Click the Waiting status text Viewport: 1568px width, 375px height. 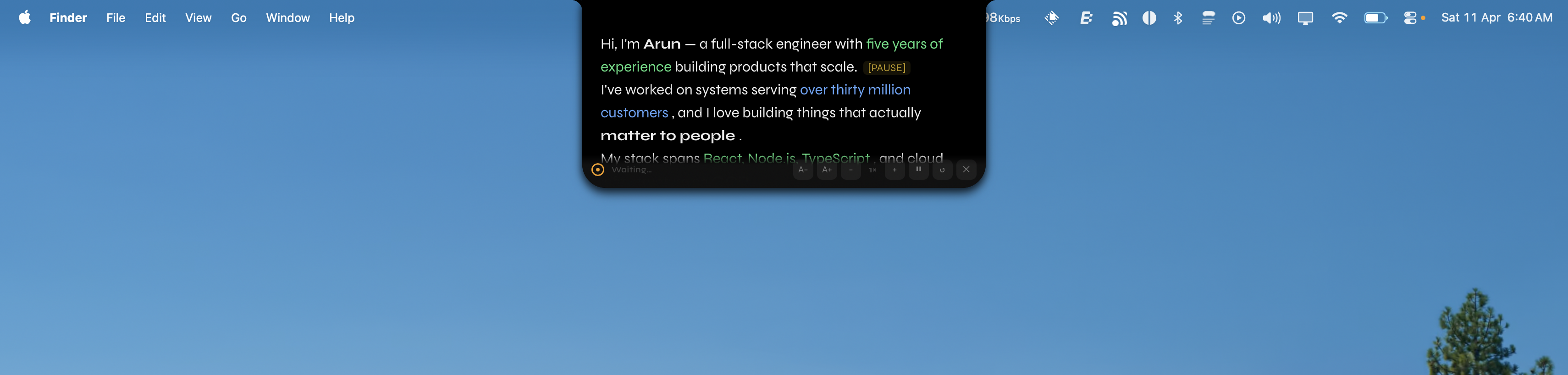point(631,169)
